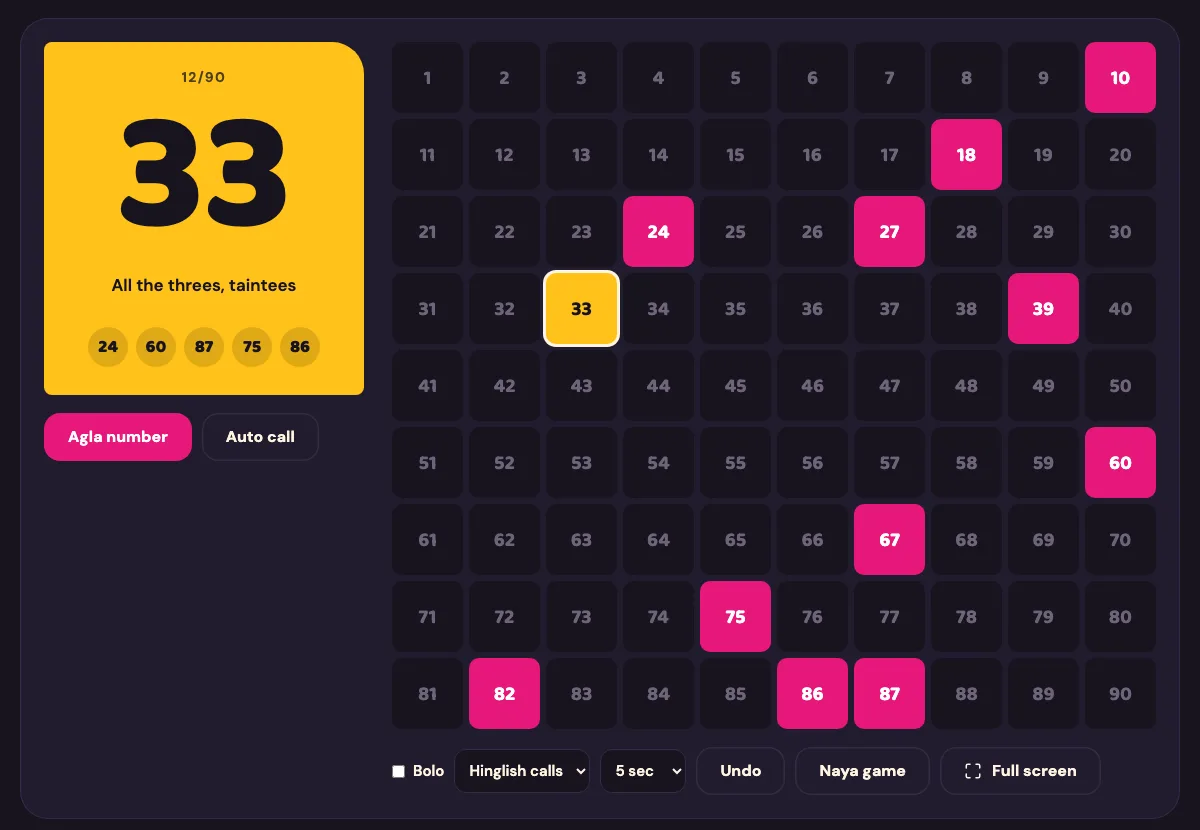Click board tile number 1

click(x=427, y=78)
